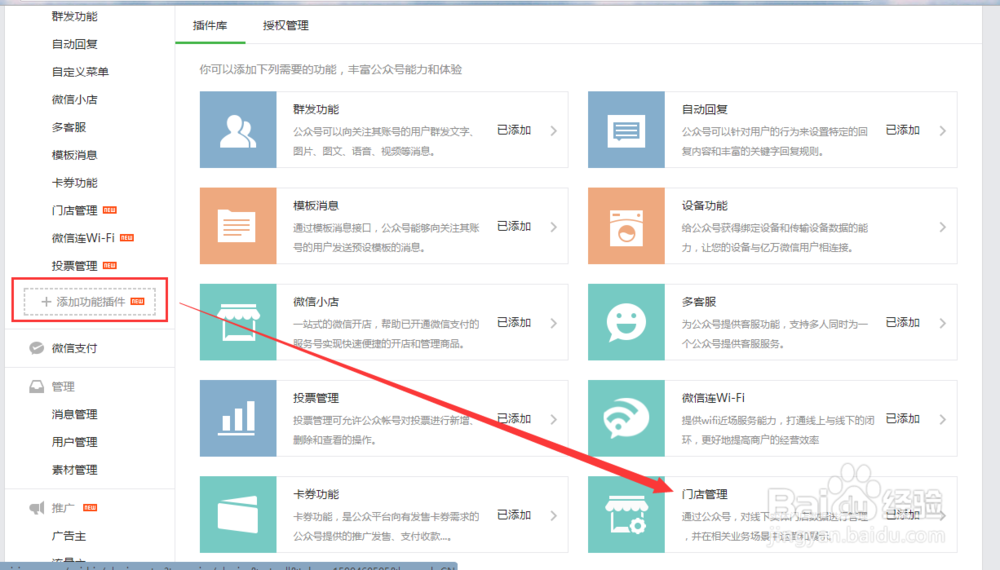The width and height of the screenshot is (1000, 570).
Task: Select the 微信连Wi-Fi signal icon
Action: point(626,418)
